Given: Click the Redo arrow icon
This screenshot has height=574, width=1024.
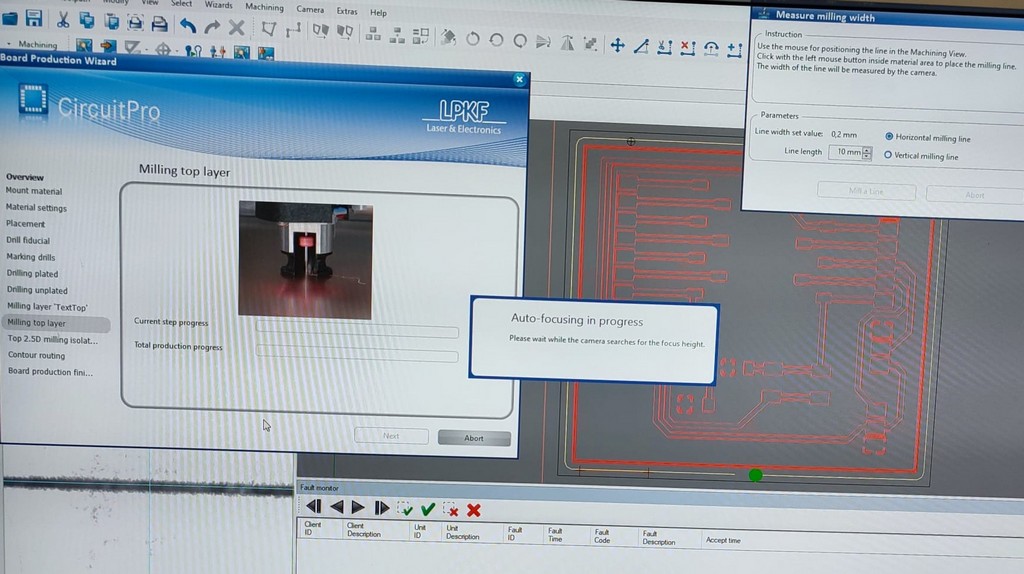Looking at the screenshot, I should tap(212, 27).
